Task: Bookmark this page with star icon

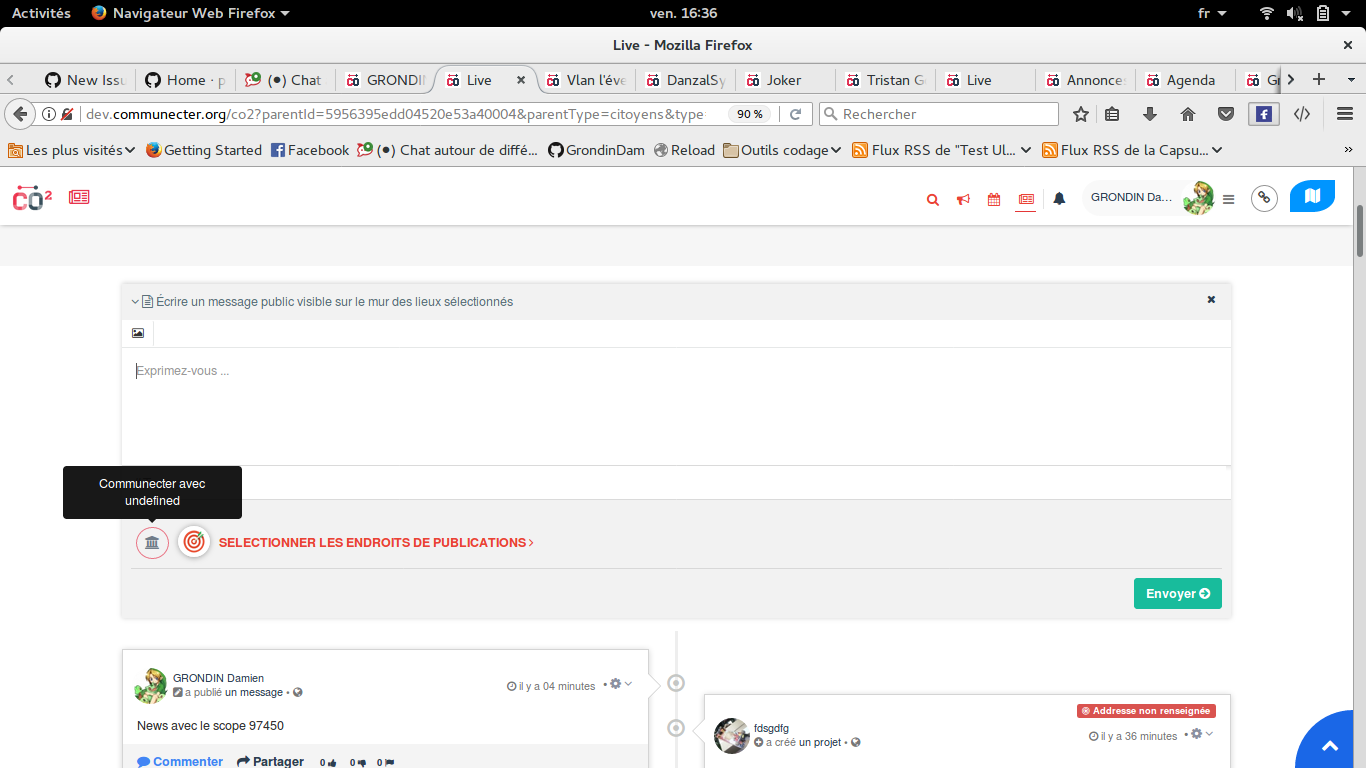Action: [1080, 114]
